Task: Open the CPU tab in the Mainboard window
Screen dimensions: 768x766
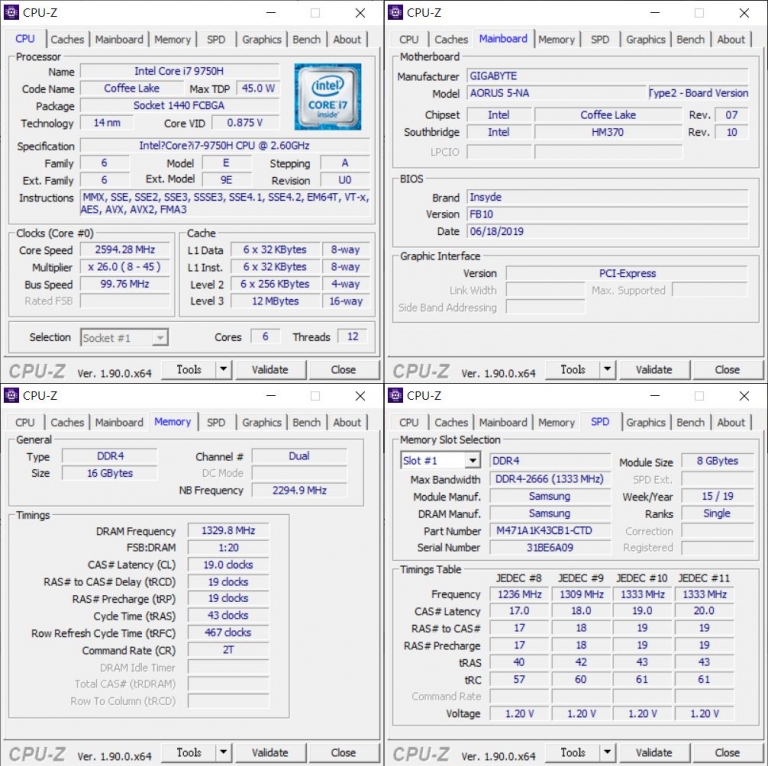Action: 409,39
